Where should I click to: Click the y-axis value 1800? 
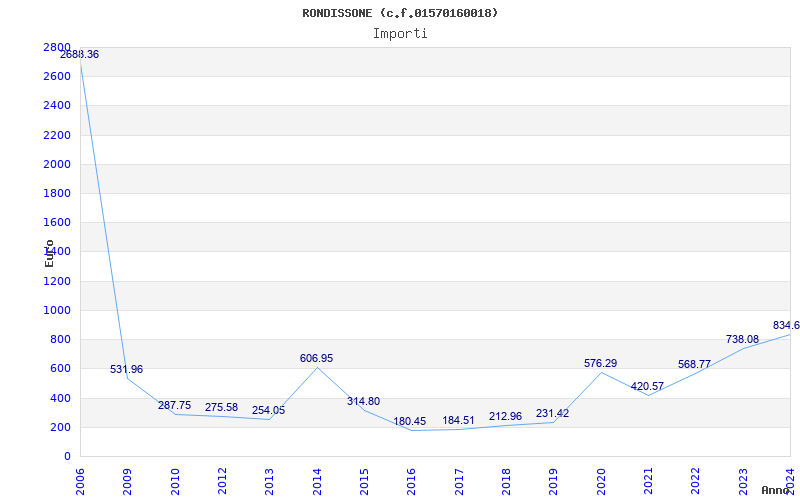(57, 193)
